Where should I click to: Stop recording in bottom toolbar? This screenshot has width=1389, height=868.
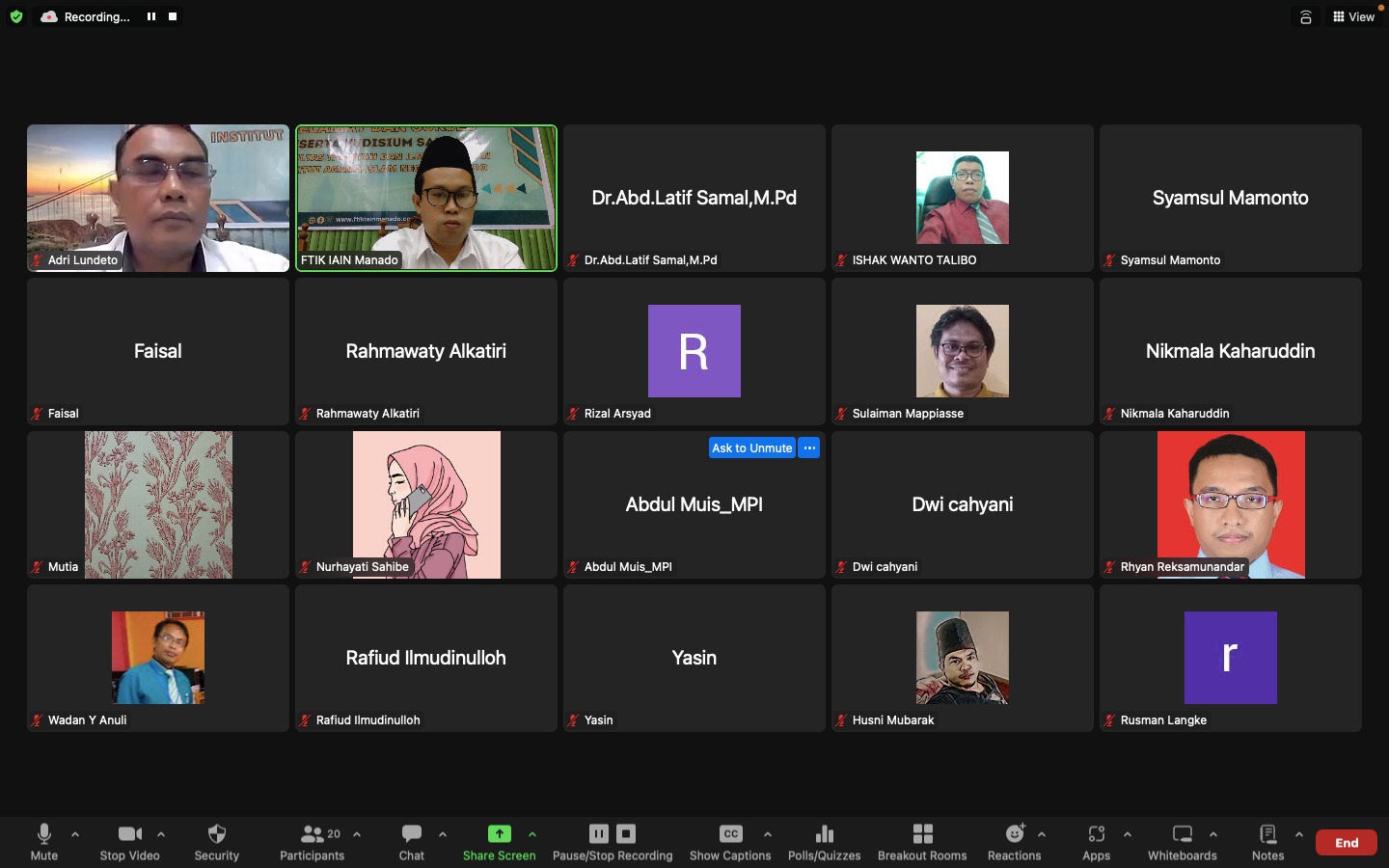tap(626, 833)
